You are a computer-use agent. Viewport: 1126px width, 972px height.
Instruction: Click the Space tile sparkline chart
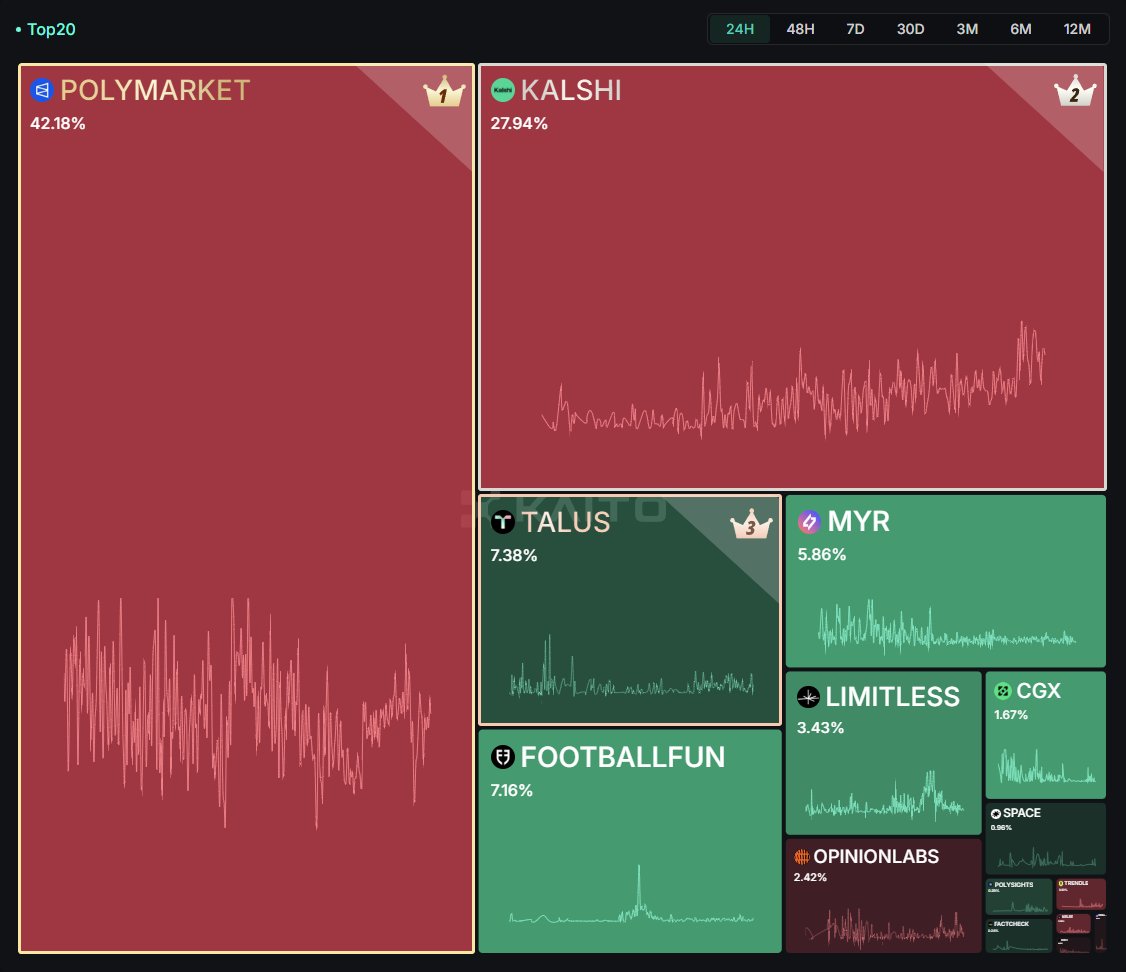pyautogui.click(x=1046, y=857)
